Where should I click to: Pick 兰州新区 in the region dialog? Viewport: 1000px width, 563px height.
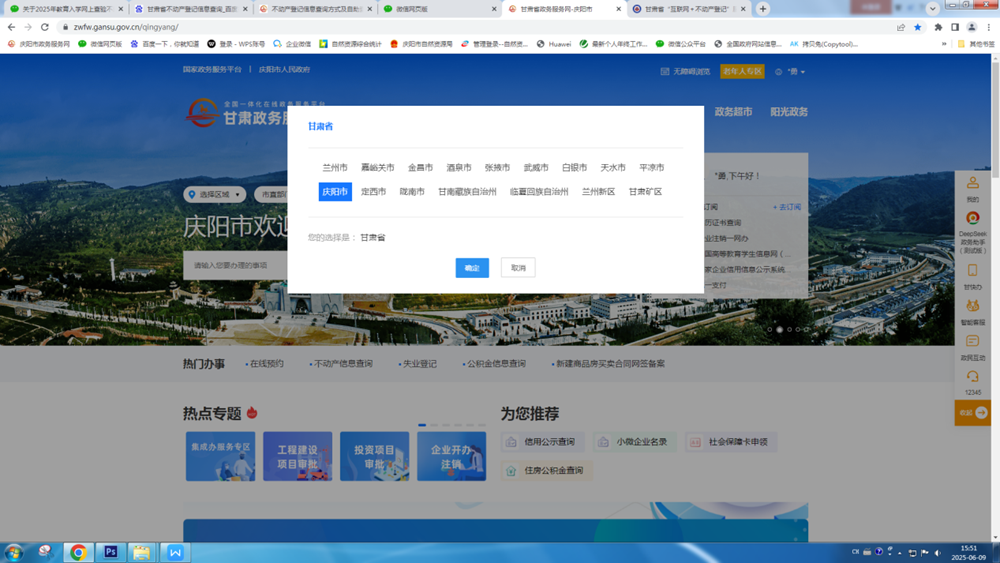pos(598,191)
